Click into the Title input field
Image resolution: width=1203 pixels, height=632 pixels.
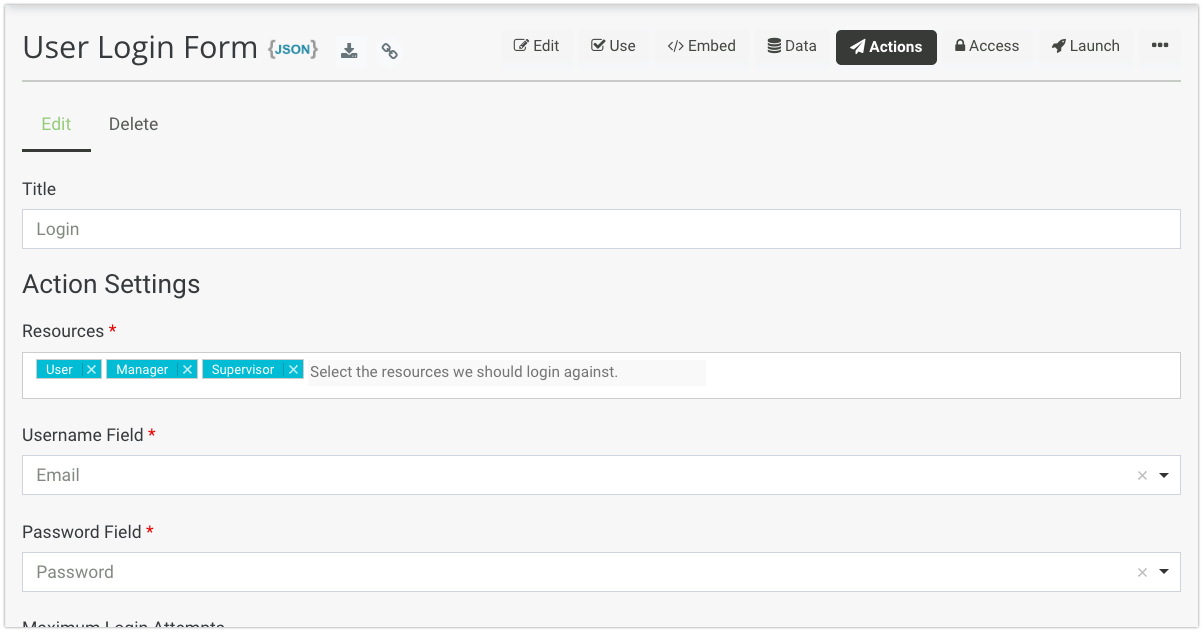click(600, 229)
